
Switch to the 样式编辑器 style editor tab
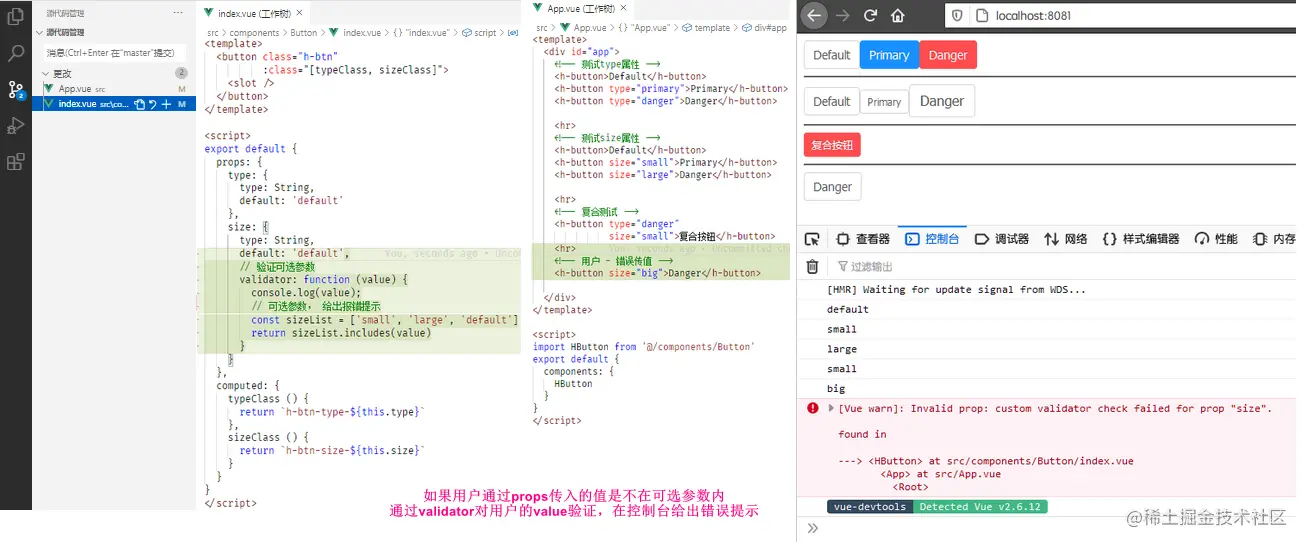tap(1140, 239)
